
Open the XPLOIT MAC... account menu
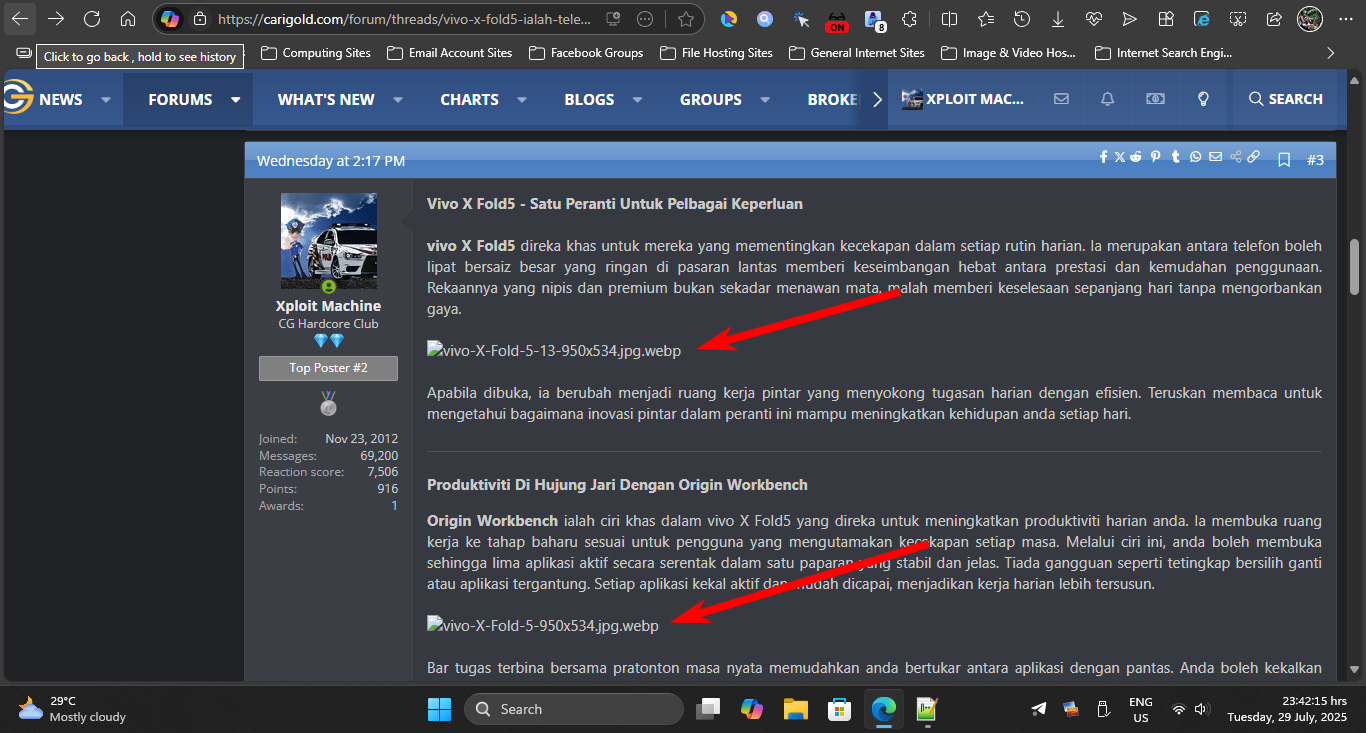[963, 99]
